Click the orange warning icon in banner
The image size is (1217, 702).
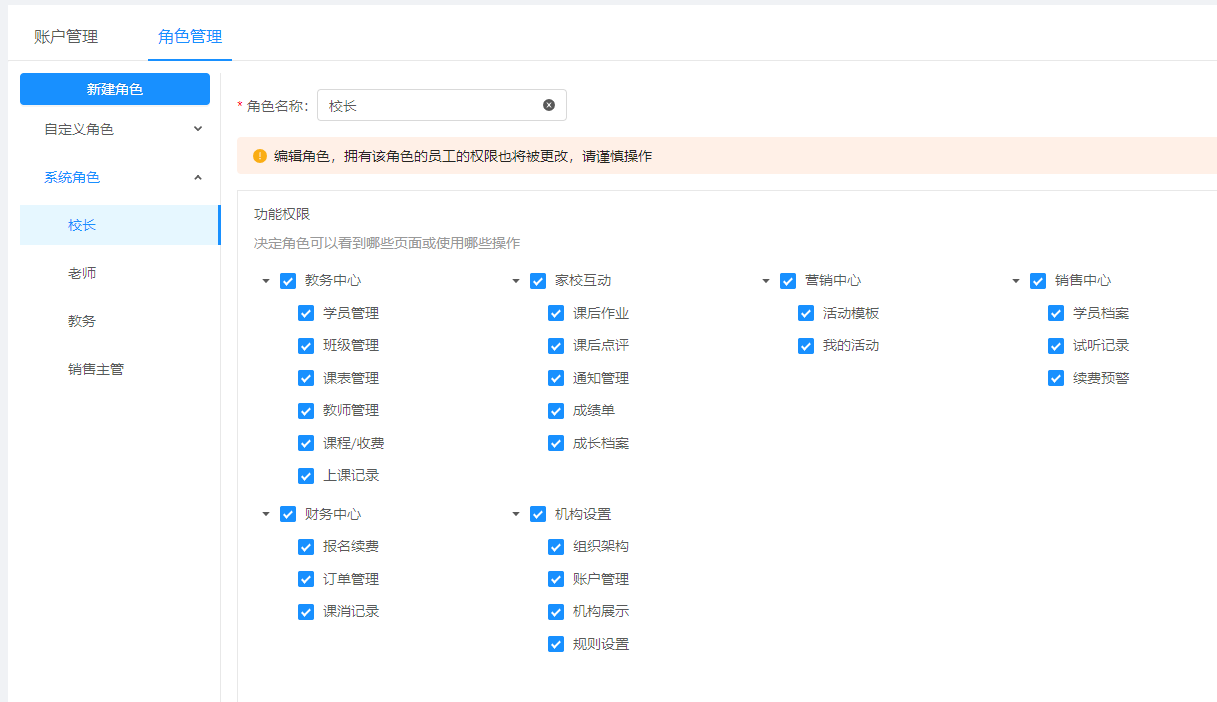(260, 156)
